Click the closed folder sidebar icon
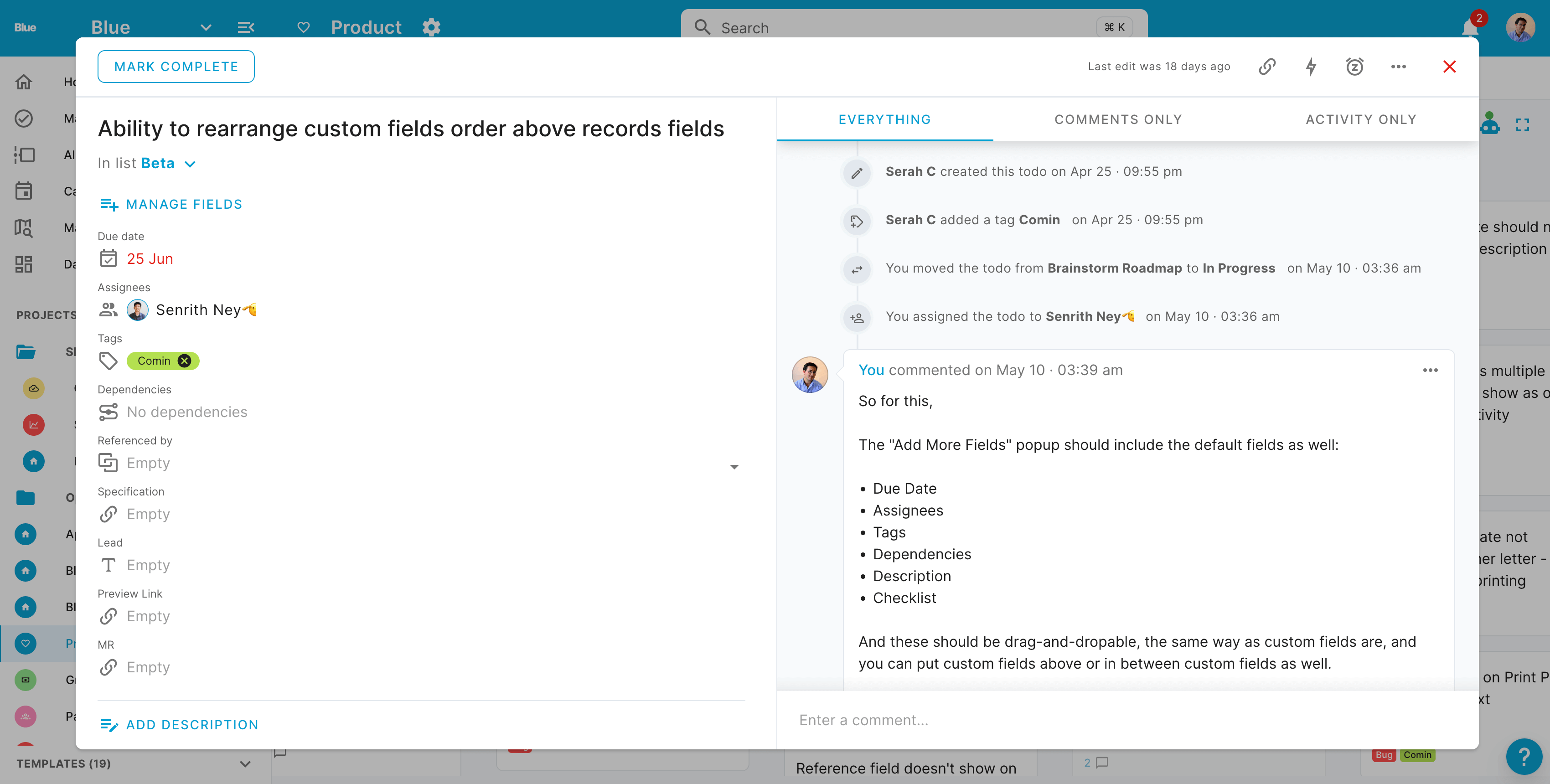The width and height of the screenshot is (1550, 784). pyautogui.click(x=25, y=498)
